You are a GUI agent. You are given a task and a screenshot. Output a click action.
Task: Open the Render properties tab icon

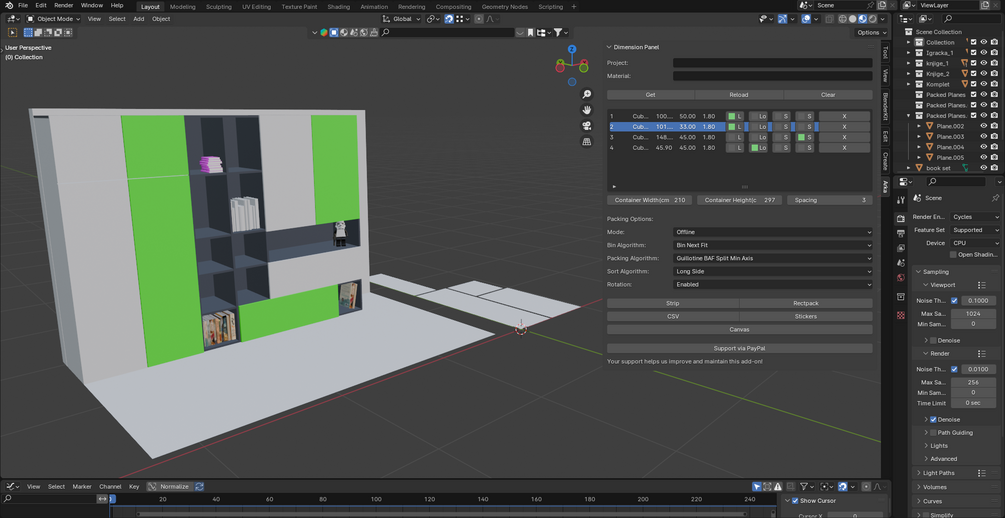(x=901, y=218)
